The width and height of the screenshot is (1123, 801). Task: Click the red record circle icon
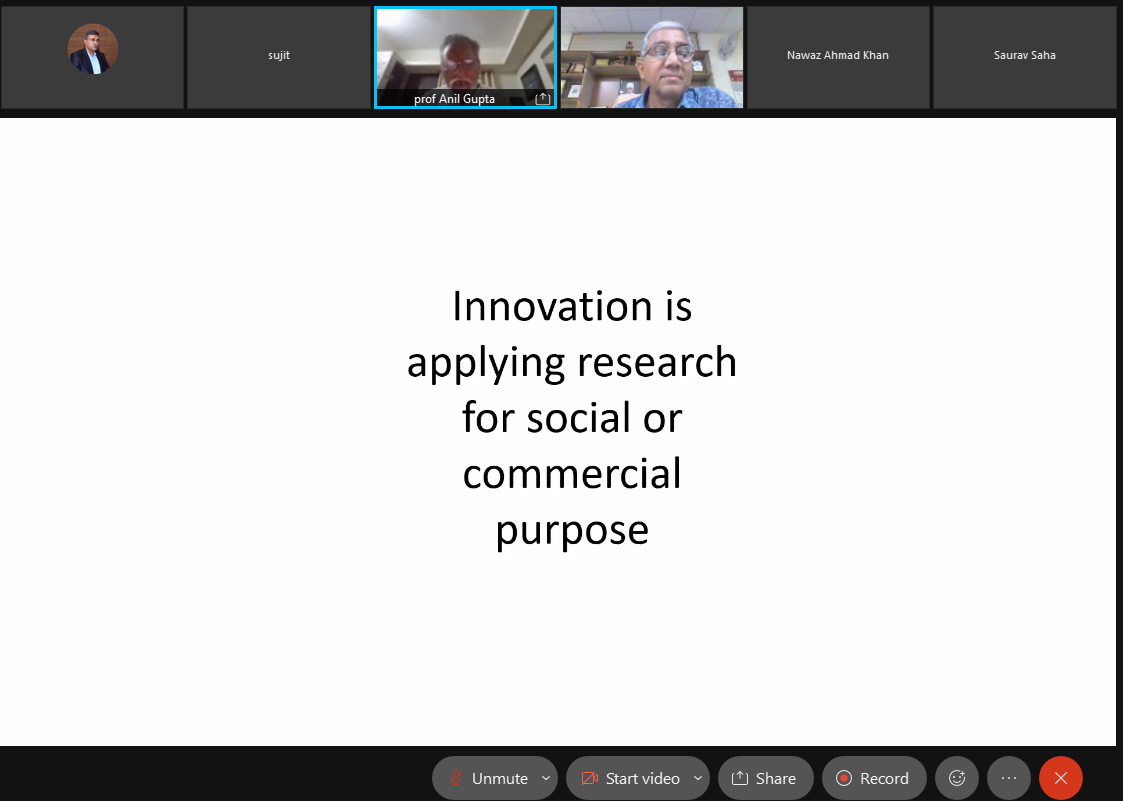point(843,778)
